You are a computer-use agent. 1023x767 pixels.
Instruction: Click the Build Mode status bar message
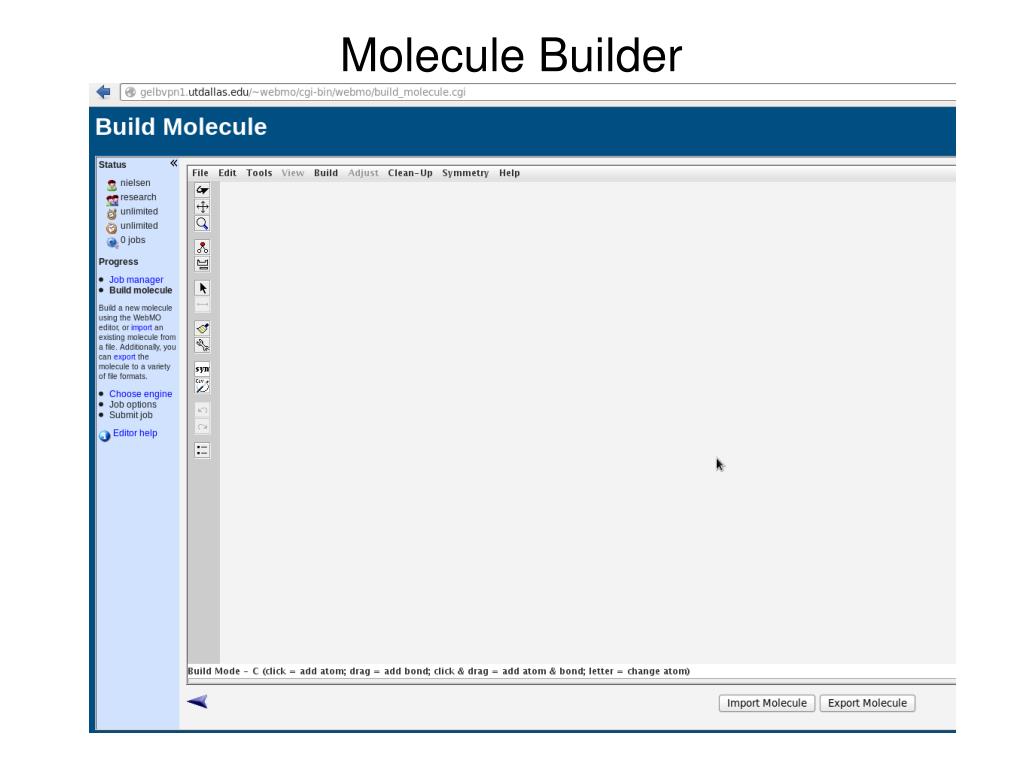[x=438, y=671]
